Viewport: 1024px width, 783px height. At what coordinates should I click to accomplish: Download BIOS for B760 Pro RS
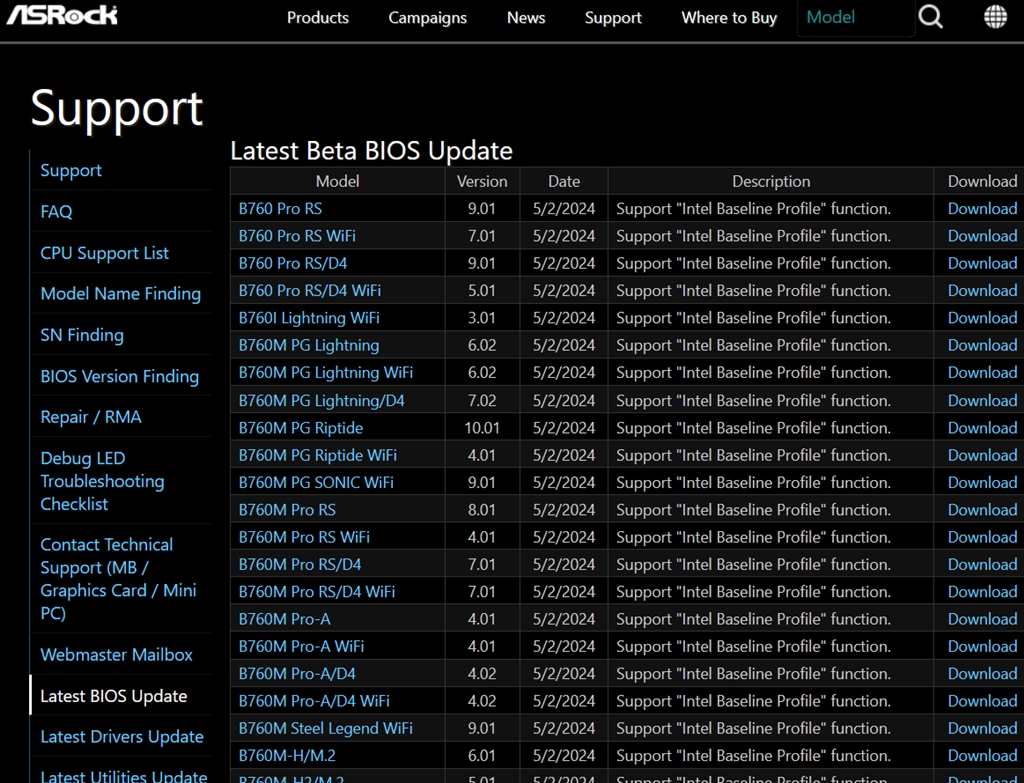982,208
